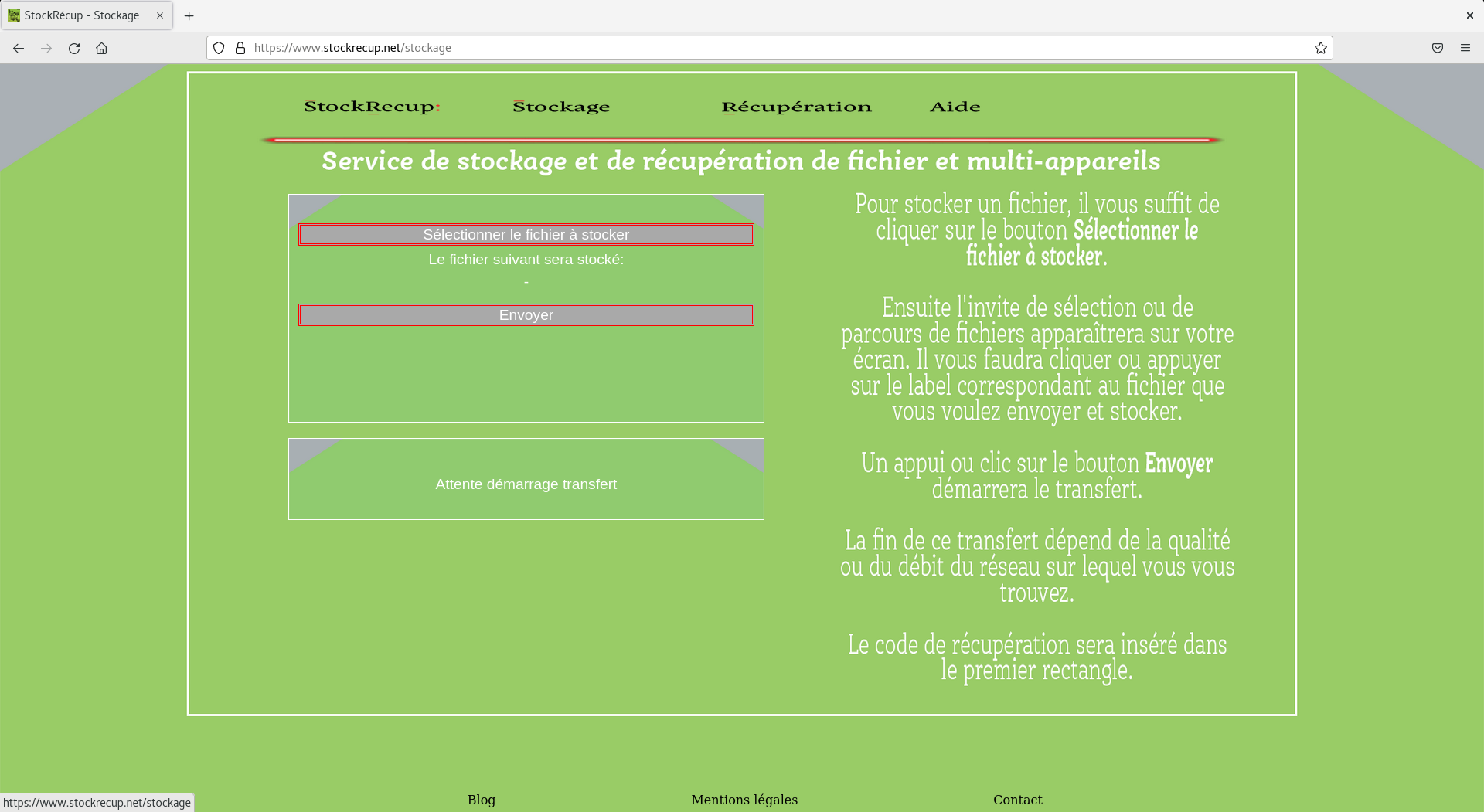Close the StockRécup - Stockage tab

[x=160, y=15]
